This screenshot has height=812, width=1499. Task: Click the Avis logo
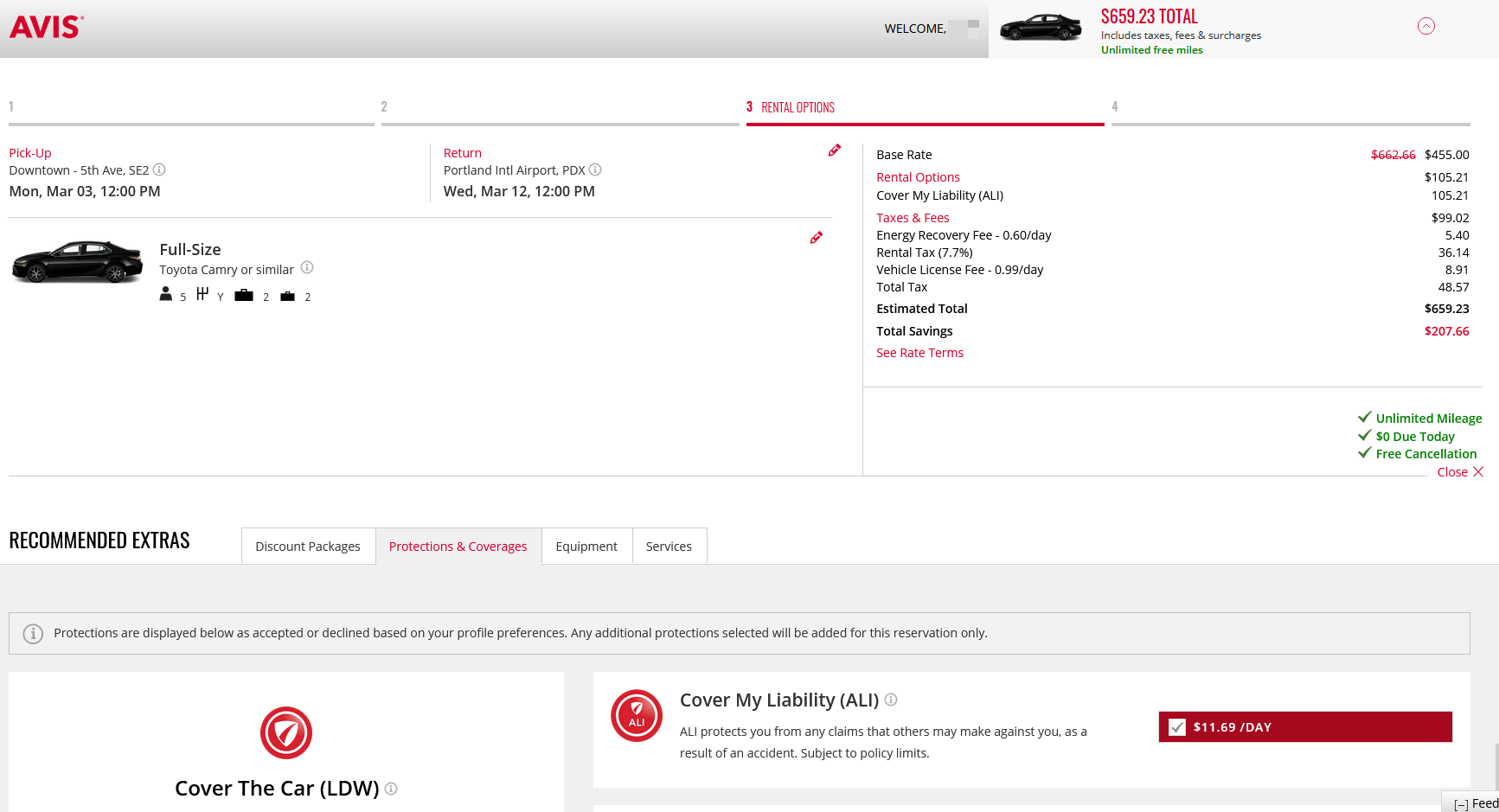point(47,27)
